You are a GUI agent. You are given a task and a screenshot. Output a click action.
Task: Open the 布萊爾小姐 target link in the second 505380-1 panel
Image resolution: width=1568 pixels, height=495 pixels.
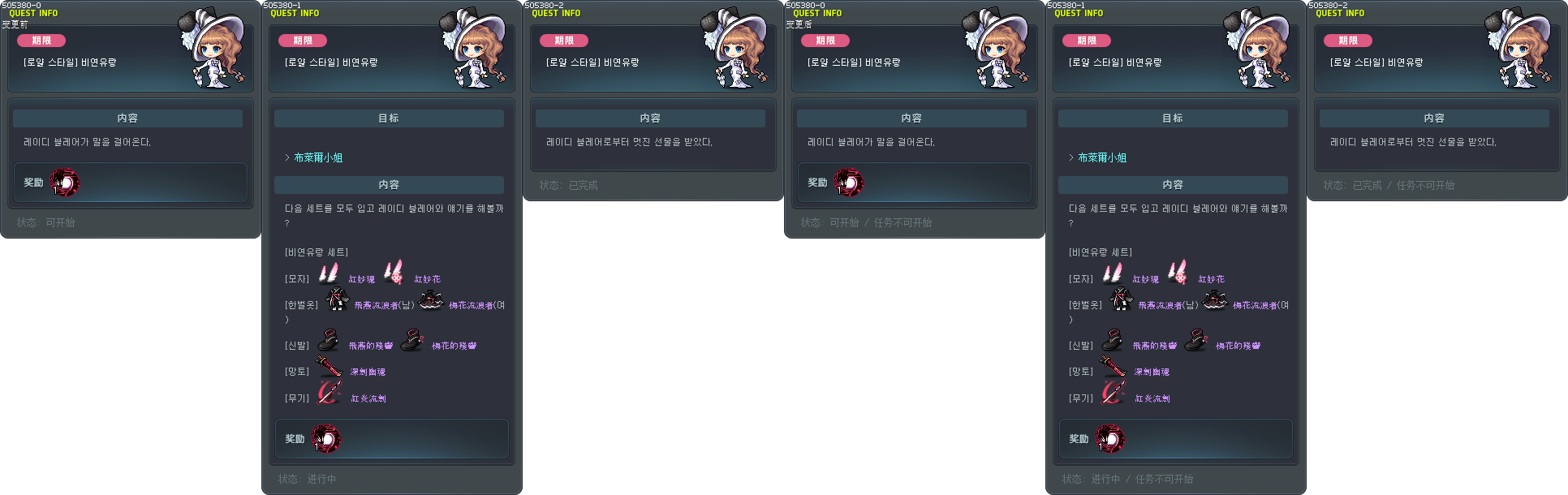point(1102,157)
